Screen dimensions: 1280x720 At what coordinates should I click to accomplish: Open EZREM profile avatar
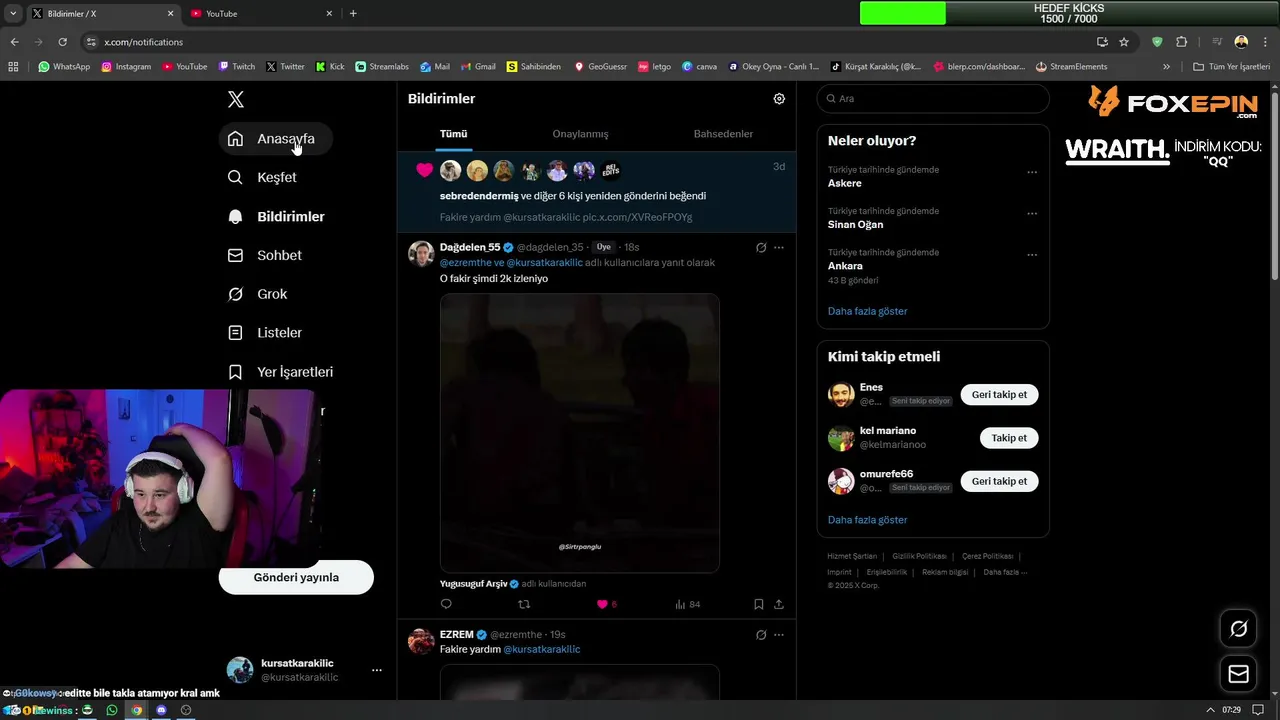[421, 641]
